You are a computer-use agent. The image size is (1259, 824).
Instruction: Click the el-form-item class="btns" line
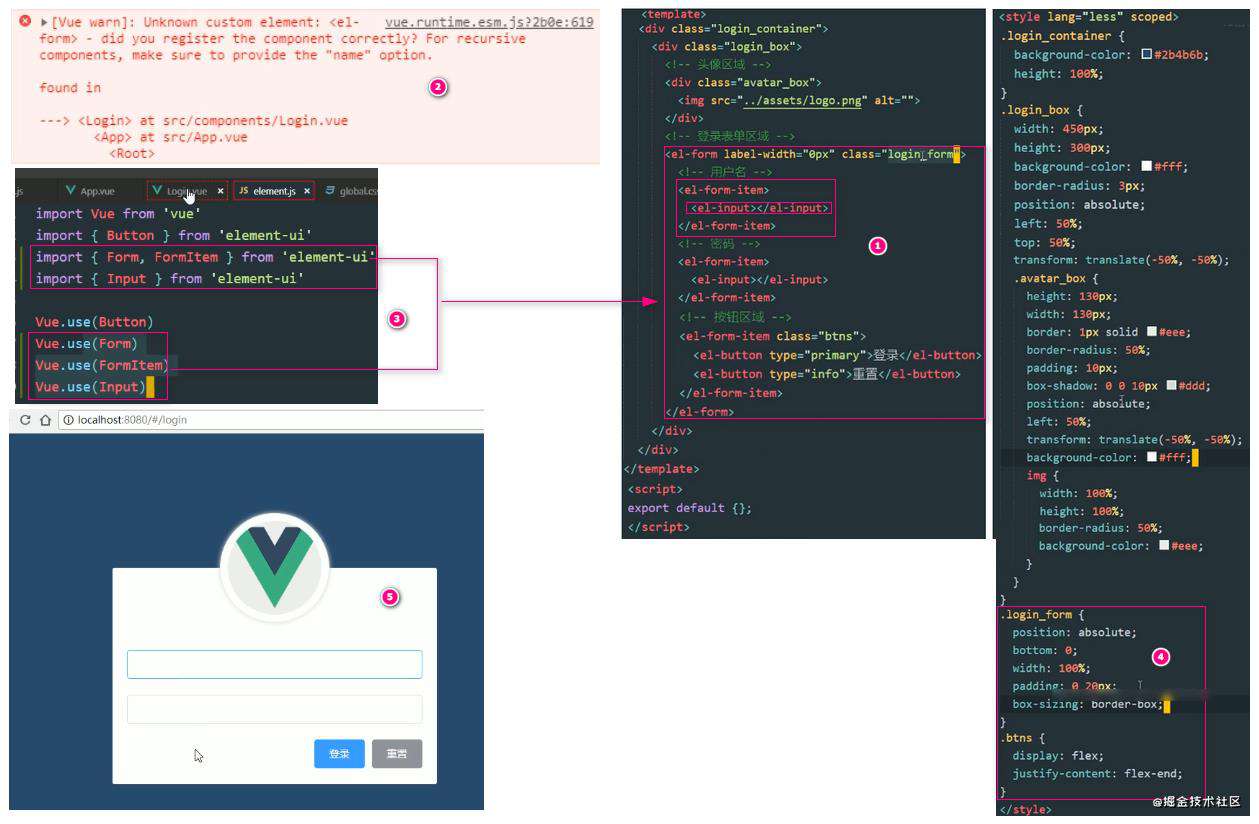773,337
